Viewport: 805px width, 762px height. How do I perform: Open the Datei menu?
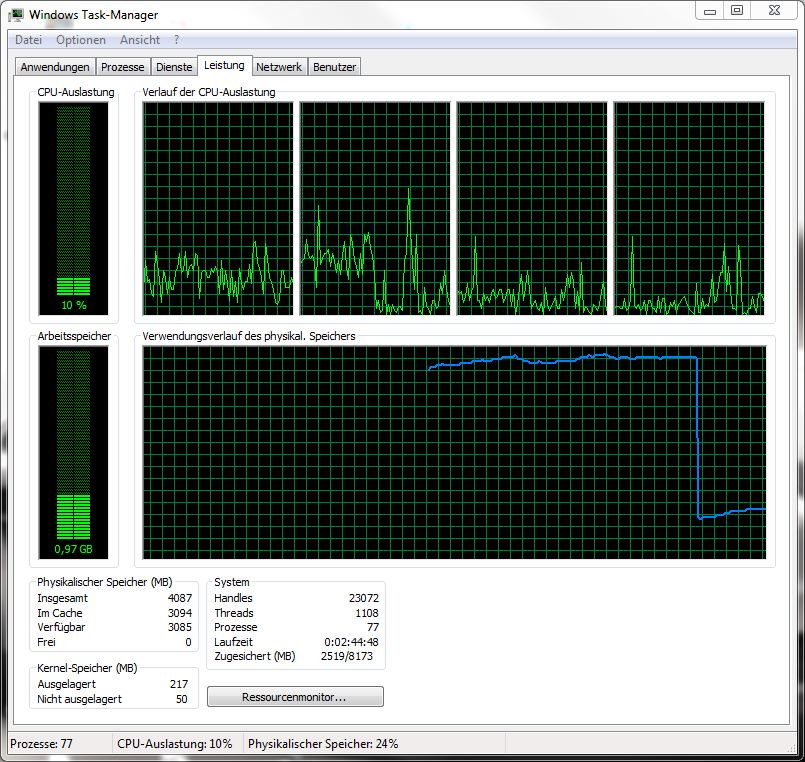tap(28, 40)
